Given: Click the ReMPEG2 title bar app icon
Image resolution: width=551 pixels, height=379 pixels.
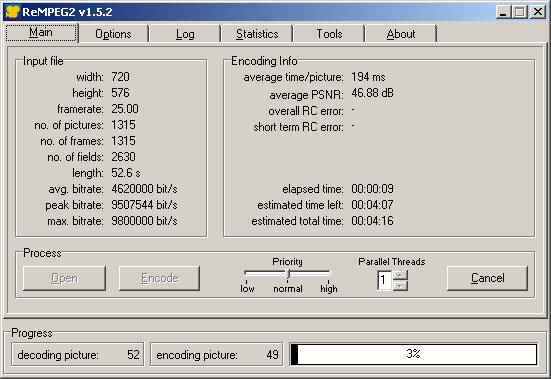Looking at the screenshot, I should pos(12,12).
